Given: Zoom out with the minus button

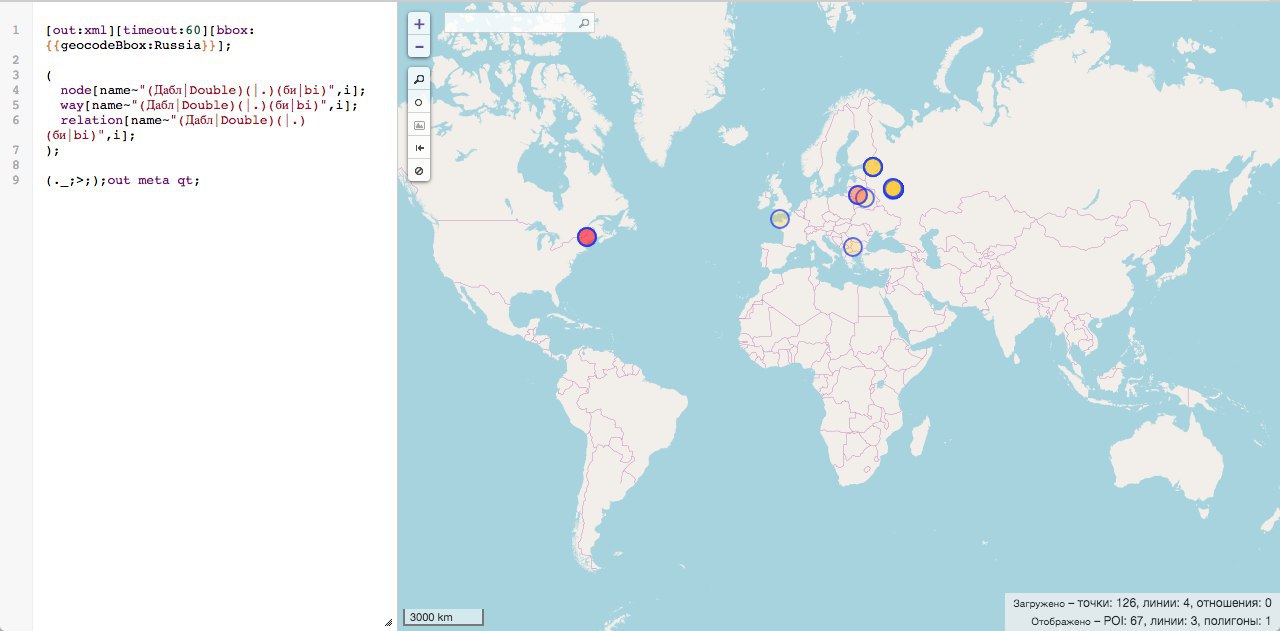Looking at the screenshot, I should [x=419, y=47].
